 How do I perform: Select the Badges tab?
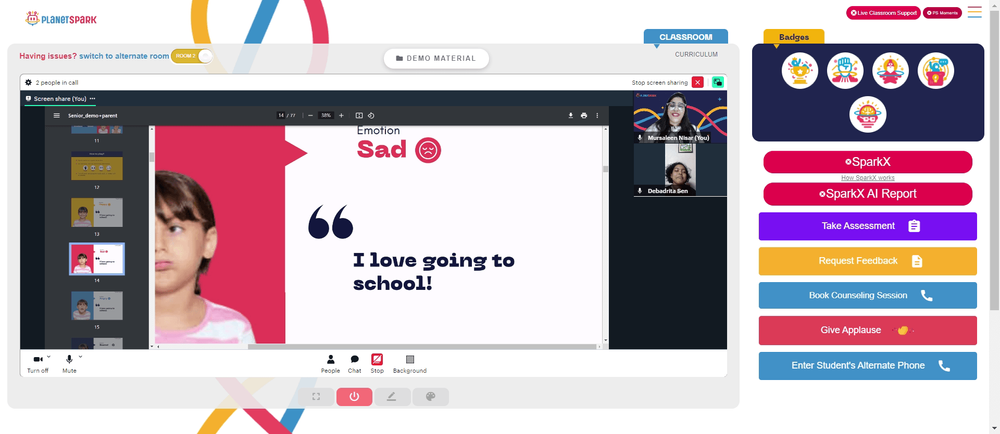pyautogui.click(x=794, y=37)
